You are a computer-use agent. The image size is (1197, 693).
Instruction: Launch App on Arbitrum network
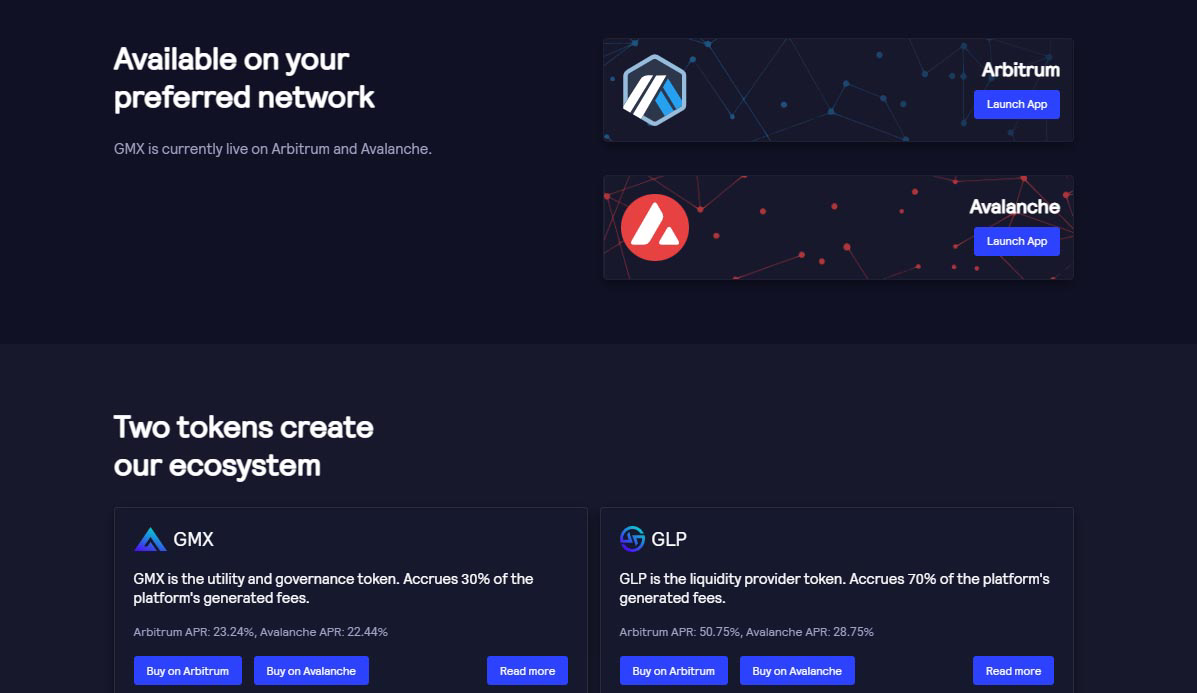click(1016, 105)
